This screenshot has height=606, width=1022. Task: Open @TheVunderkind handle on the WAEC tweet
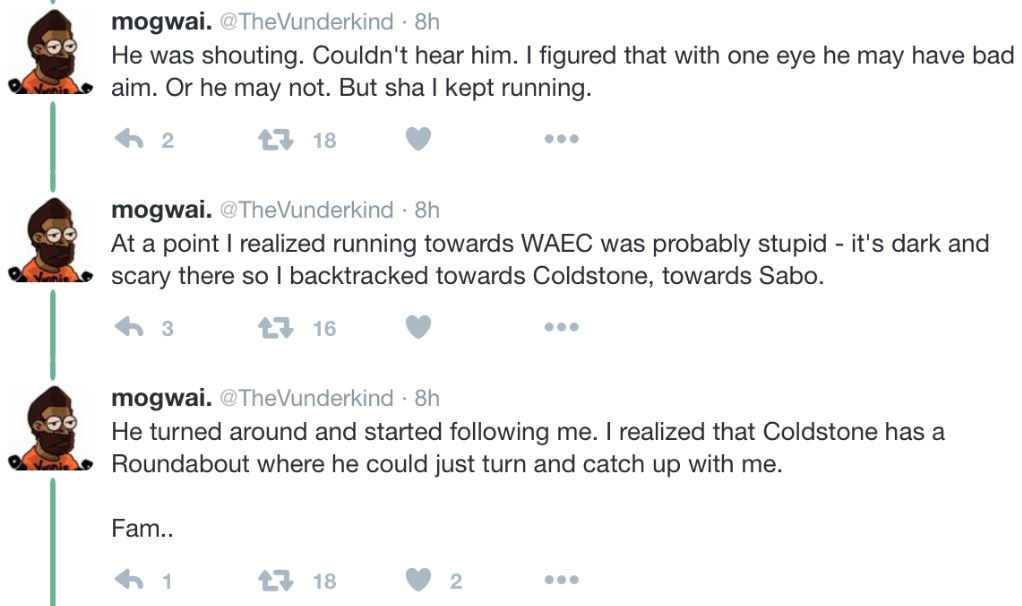306,210
